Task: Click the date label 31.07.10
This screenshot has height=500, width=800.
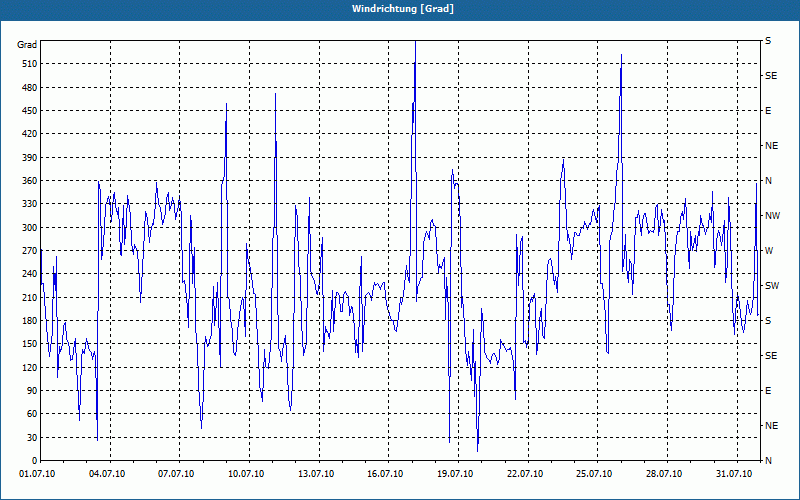Action: click(x=734, y=474)
